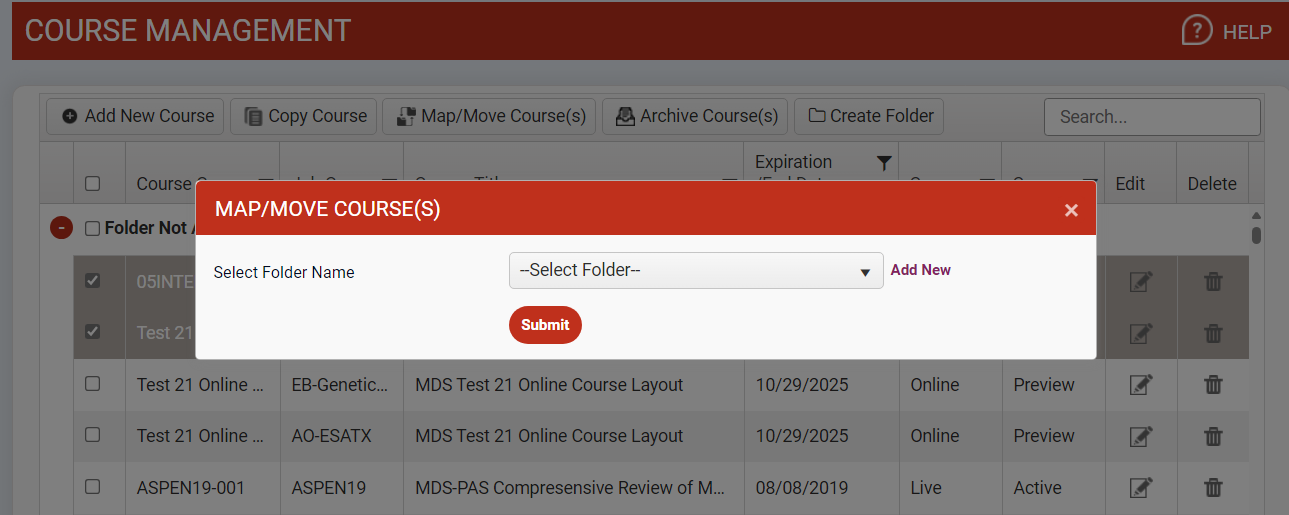Open Expiration date column filter icon
This screenshot has height=515, width=1289.
(x=884, y=163)
